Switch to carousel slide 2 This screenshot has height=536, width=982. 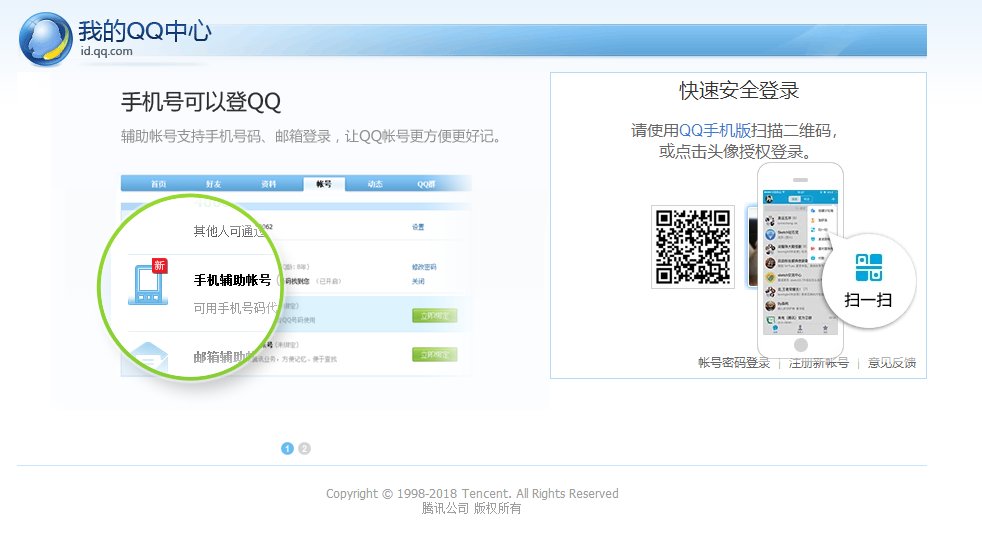coord(305,448)
